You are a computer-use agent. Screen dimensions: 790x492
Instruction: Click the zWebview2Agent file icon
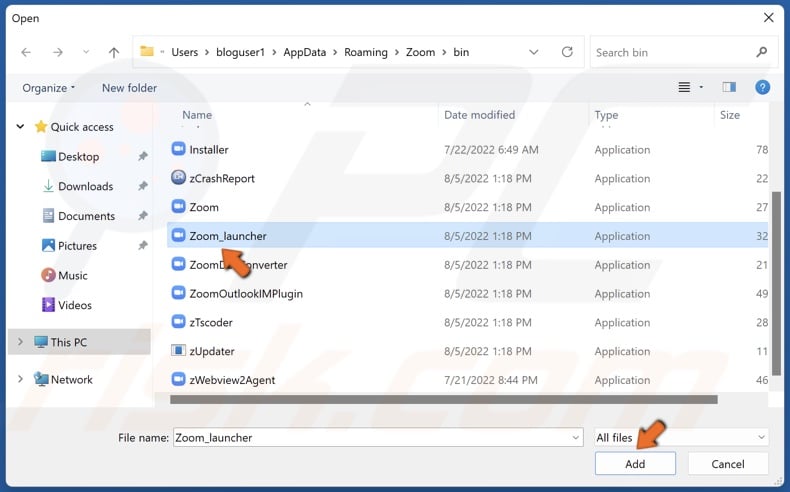pos(178,379)
